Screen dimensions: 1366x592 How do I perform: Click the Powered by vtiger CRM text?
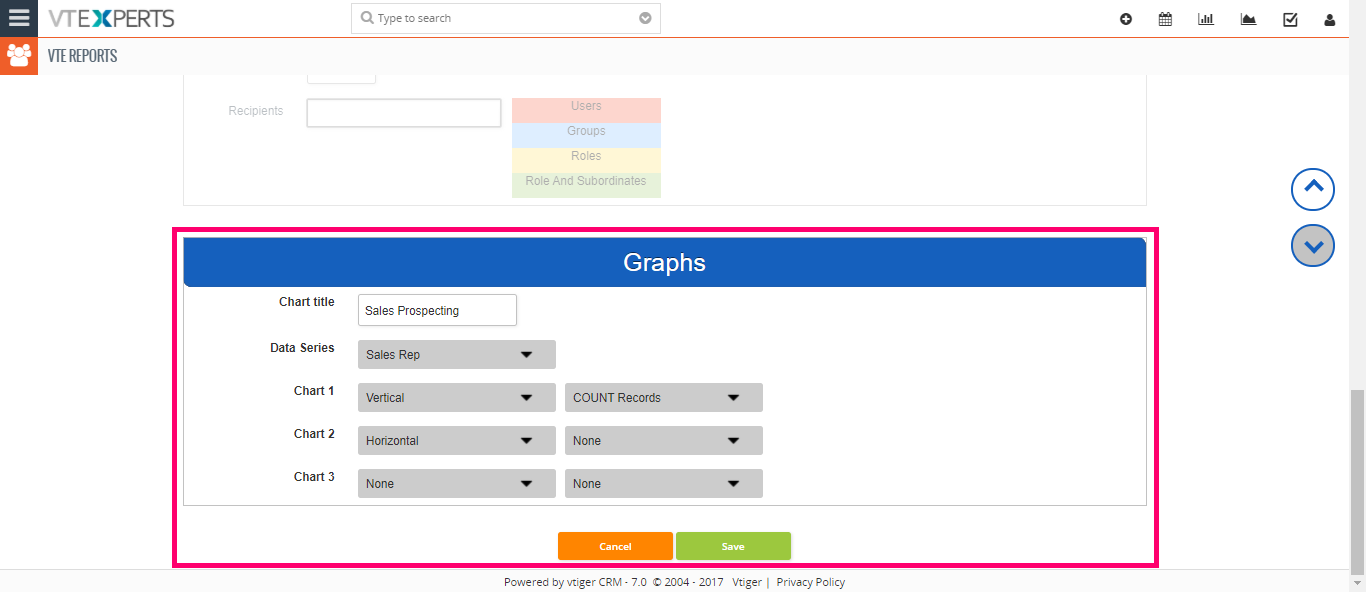pyautogui.click(x=575, y=582)
